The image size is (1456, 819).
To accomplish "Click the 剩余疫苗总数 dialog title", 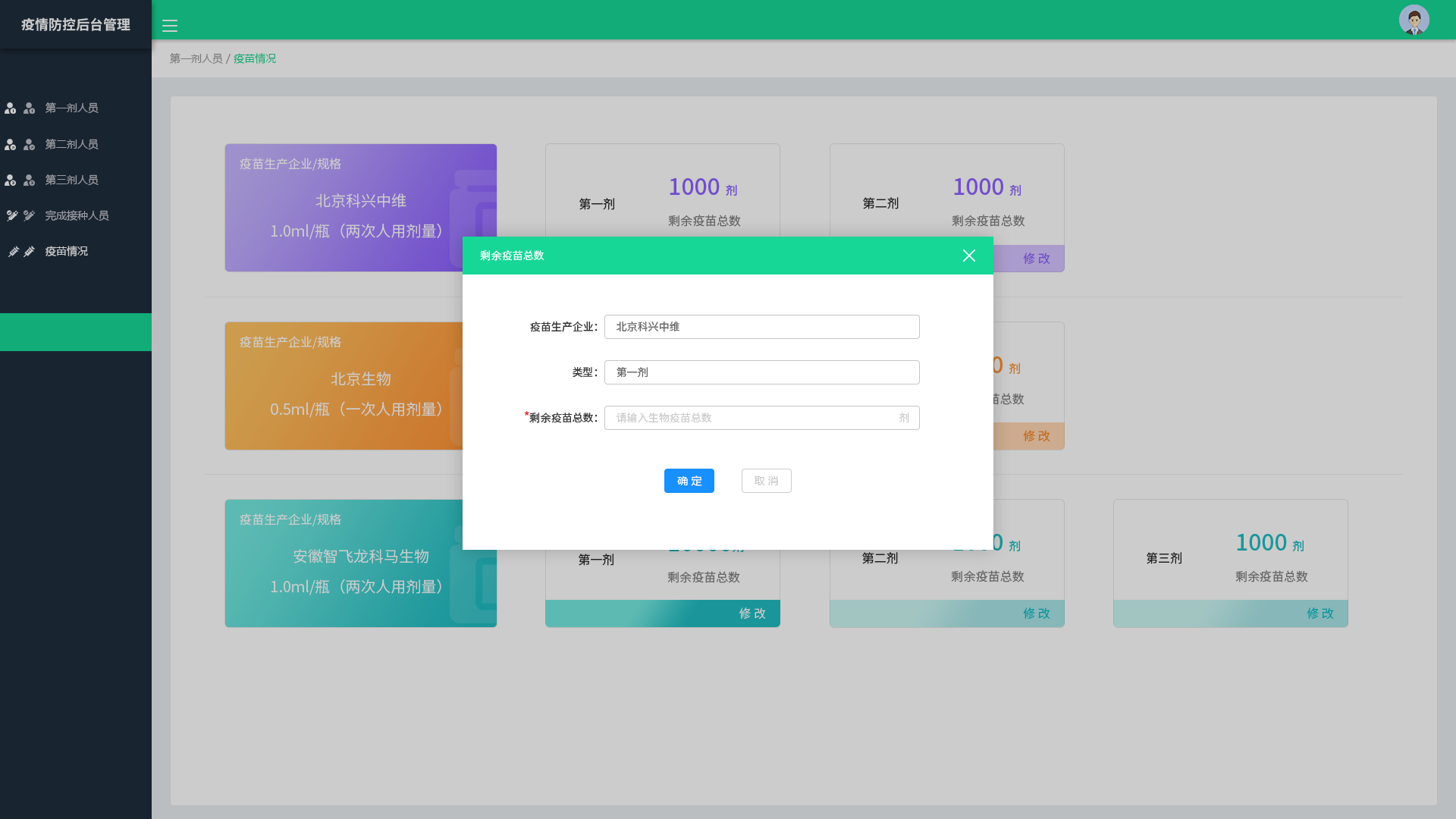I will [x=512, y=256].
